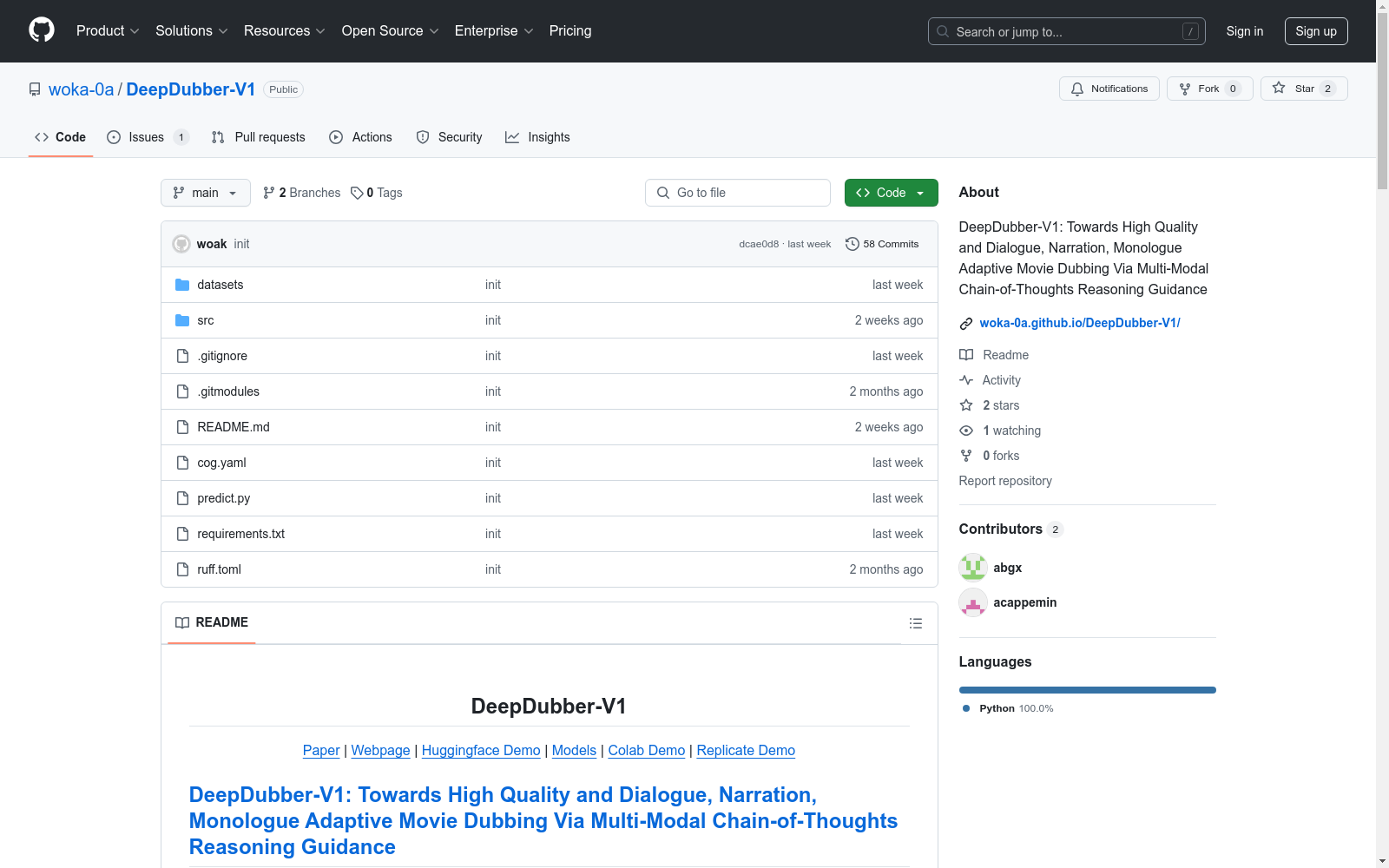View the 2 Branches link
This screenshot has width=1389, height=868.
point(302,193)
